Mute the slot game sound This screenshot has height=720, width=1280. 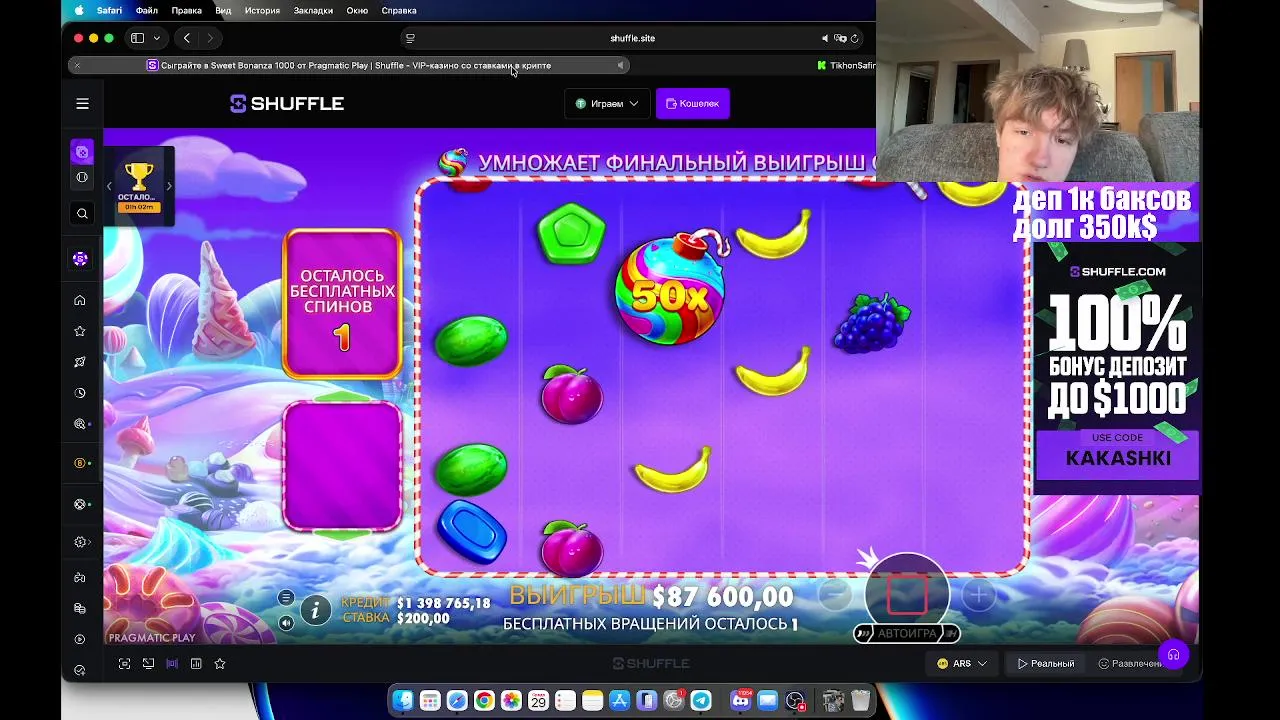pyautogui.click(x=286, y=623)
